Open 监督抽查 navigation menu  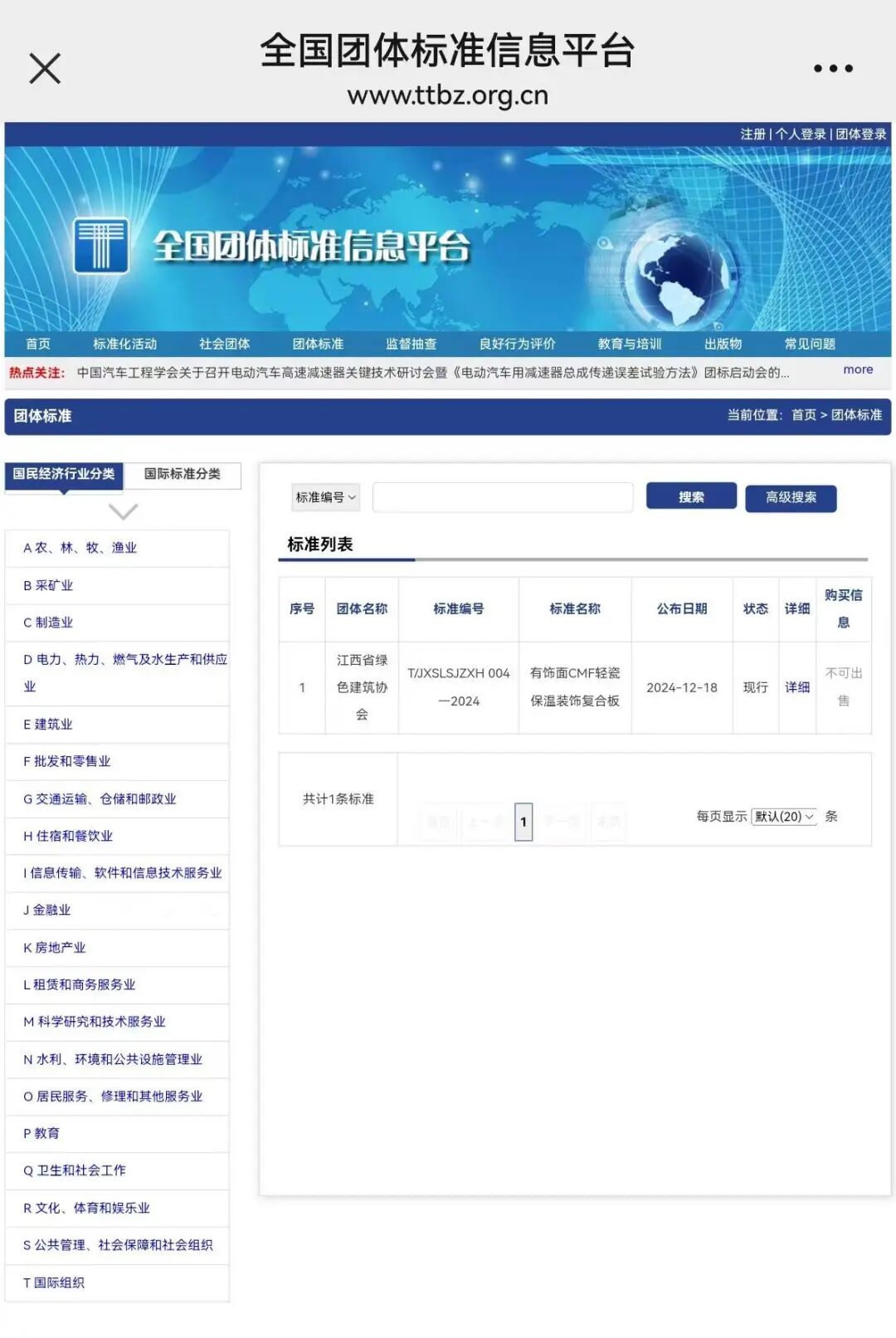click(411, 344)
